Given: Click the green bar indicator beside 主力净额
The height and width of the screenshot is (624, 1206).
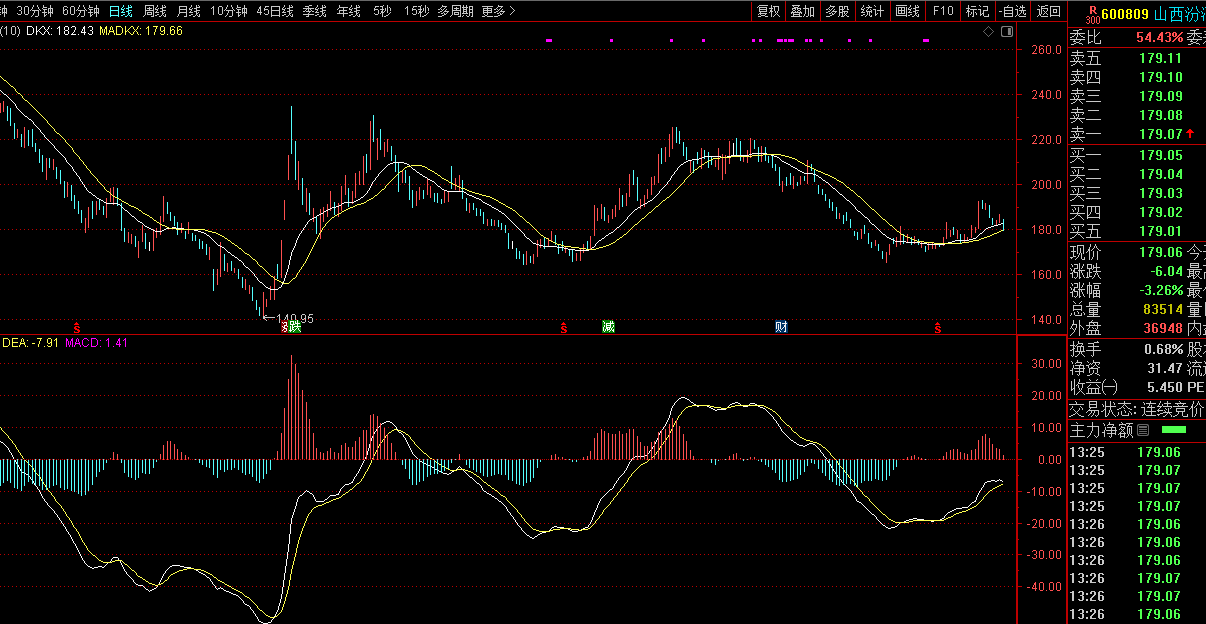Looking at the screenshot, I should [1172, 430].
